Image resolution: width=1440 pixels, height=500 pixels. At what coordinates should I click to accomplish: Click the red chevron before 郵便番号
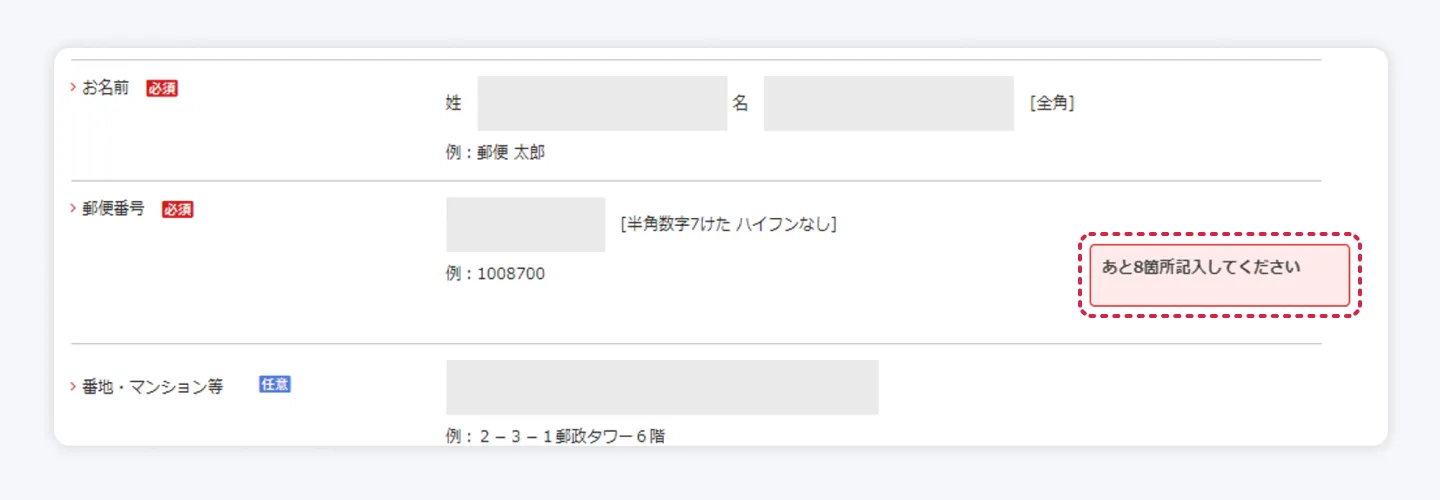pyautogui.click(x=73, y=209)
